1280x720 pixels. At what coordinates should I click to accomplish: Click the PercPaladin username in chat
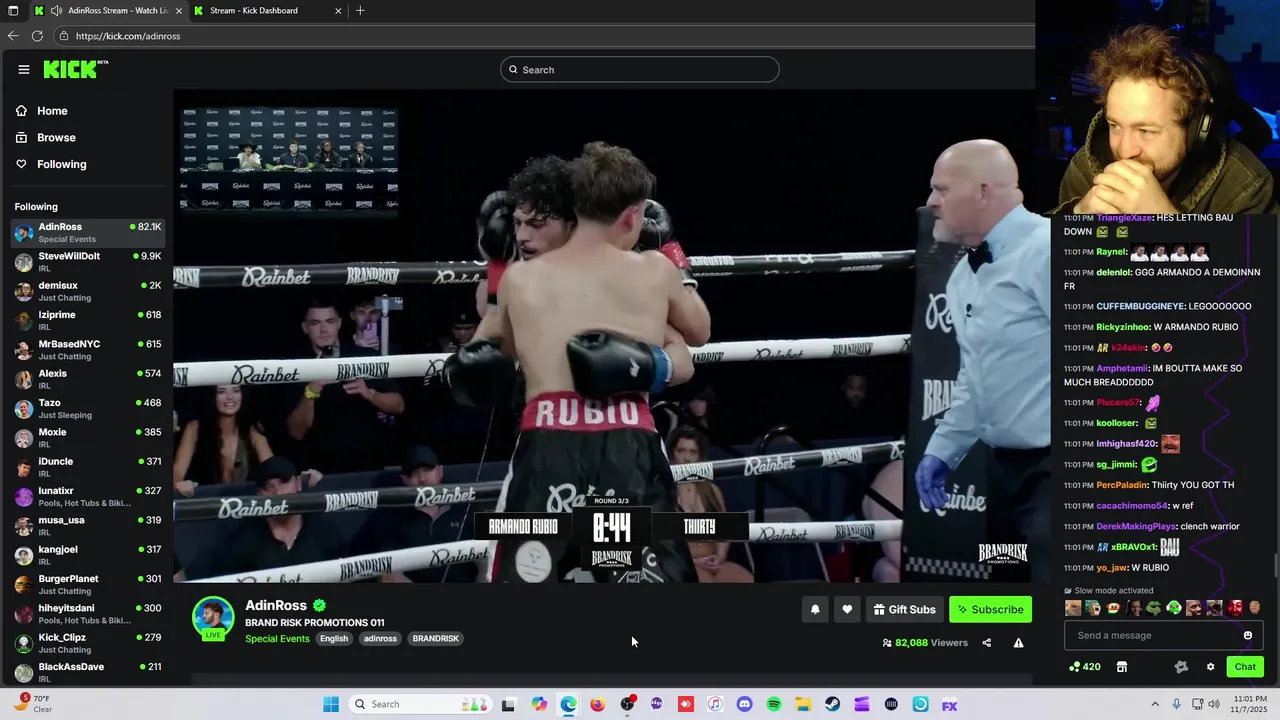tap(1122, 485)
